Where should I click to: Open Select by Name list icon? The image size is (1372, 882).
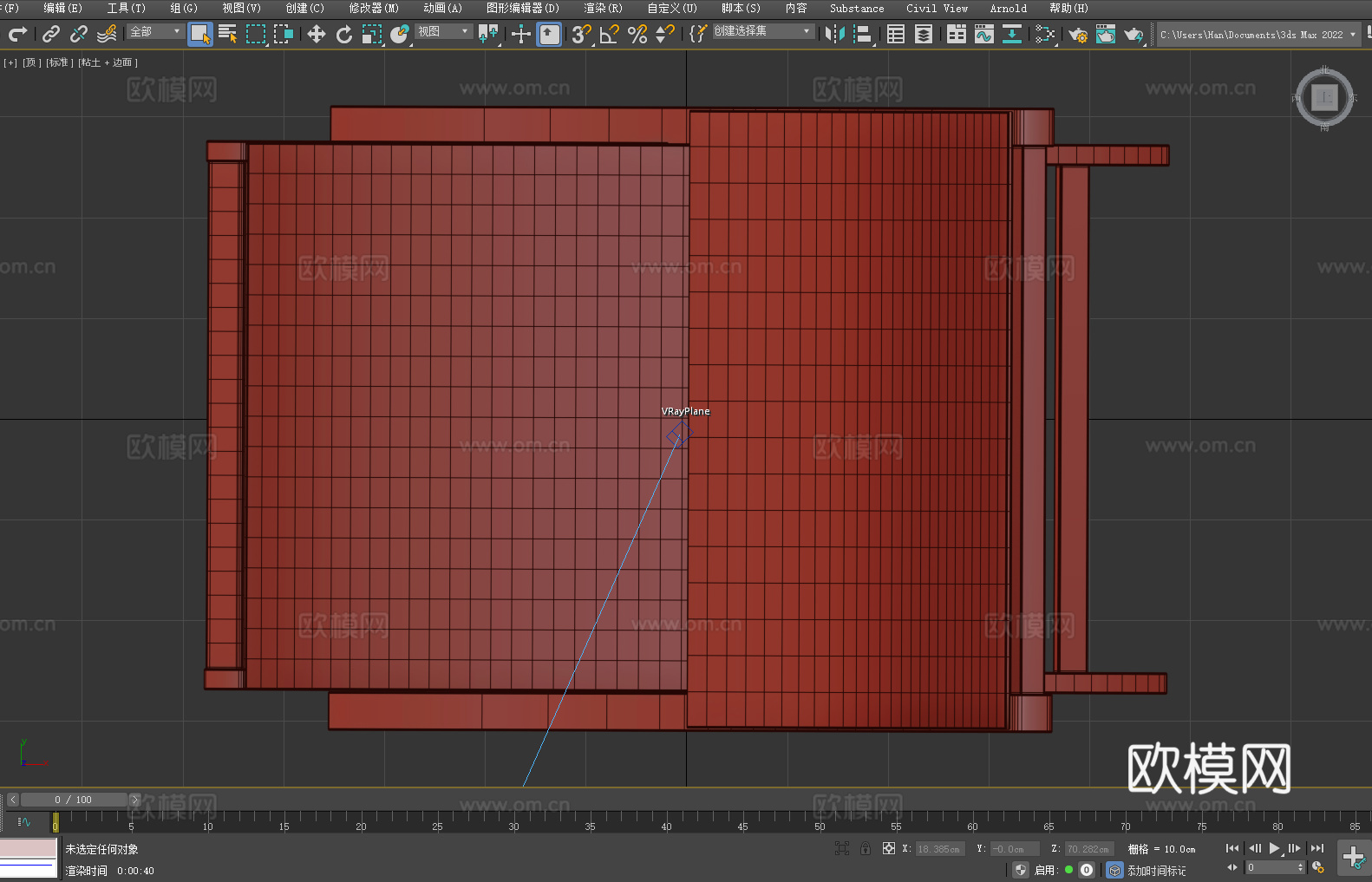(x=228, y=34)
